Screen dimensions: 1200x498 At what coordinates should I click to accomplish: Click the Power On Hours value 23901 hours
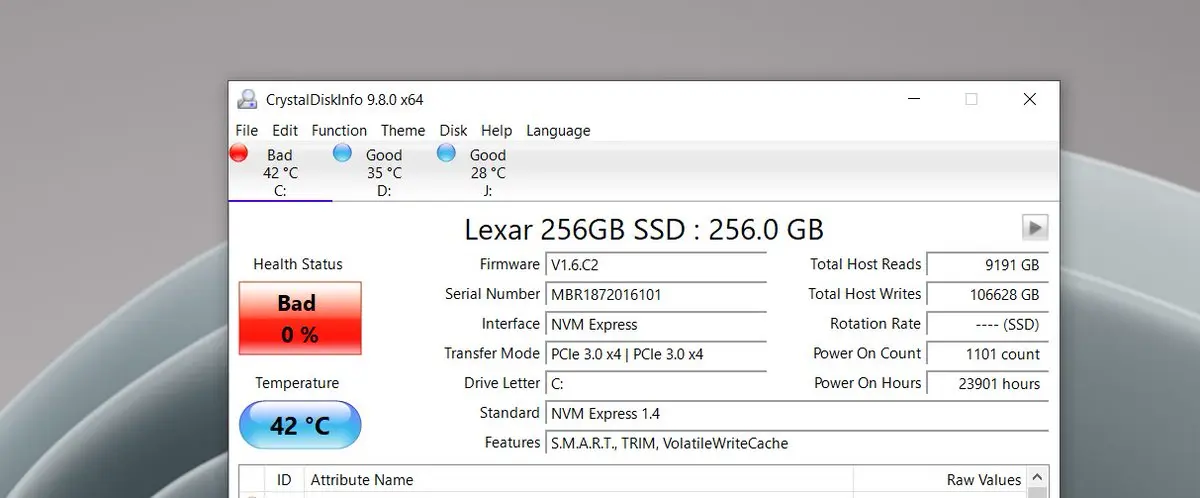click(x=987, y=383)
